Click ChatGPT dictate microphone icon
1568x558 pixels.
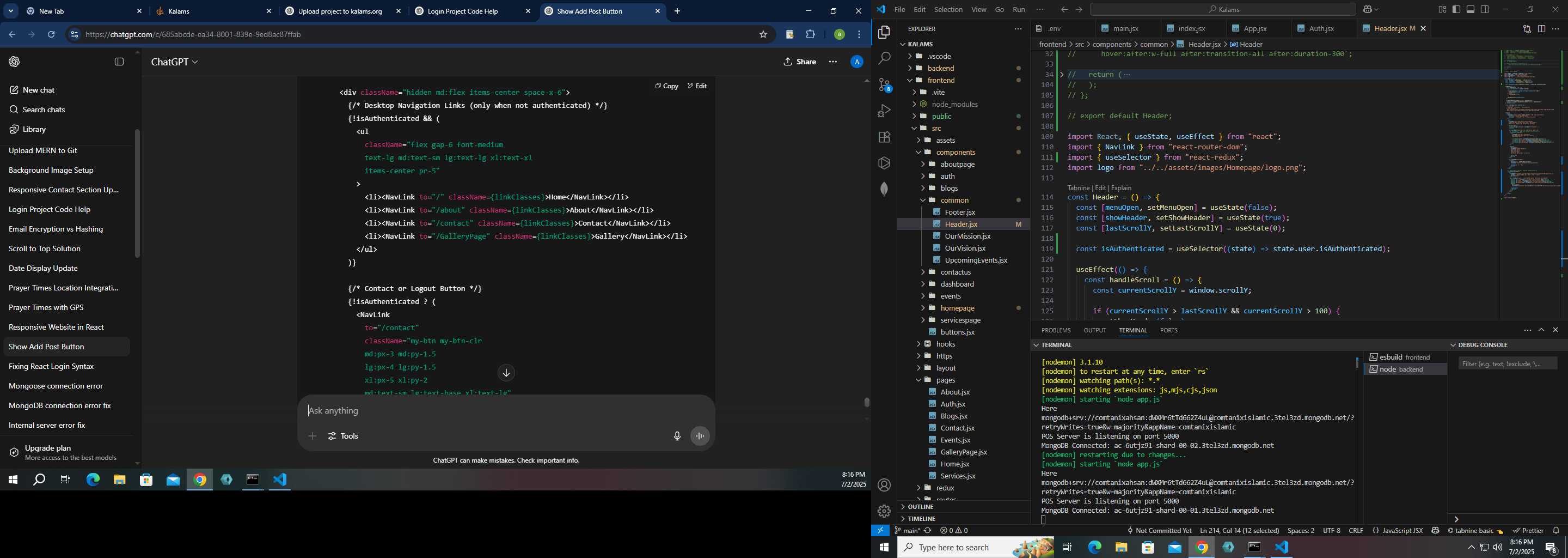point(677,436)
